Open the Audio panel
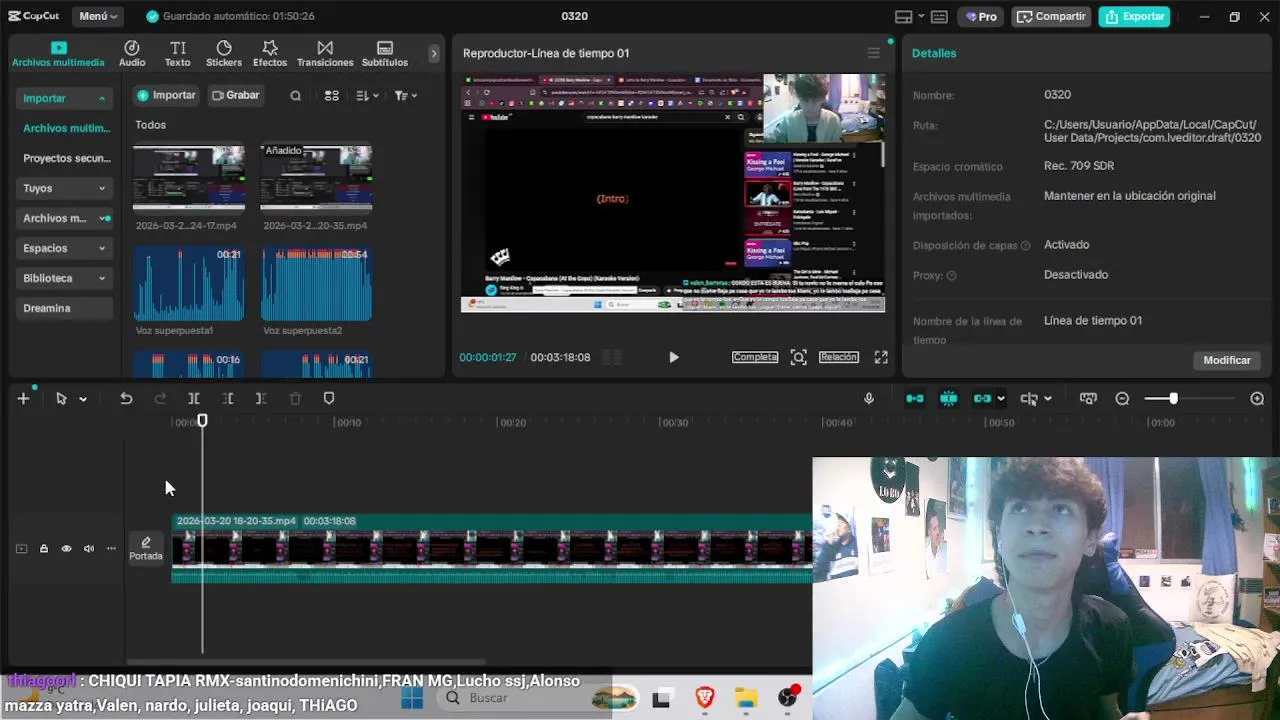The height and width of the screenshot is (720, 1280). [132, 54]
